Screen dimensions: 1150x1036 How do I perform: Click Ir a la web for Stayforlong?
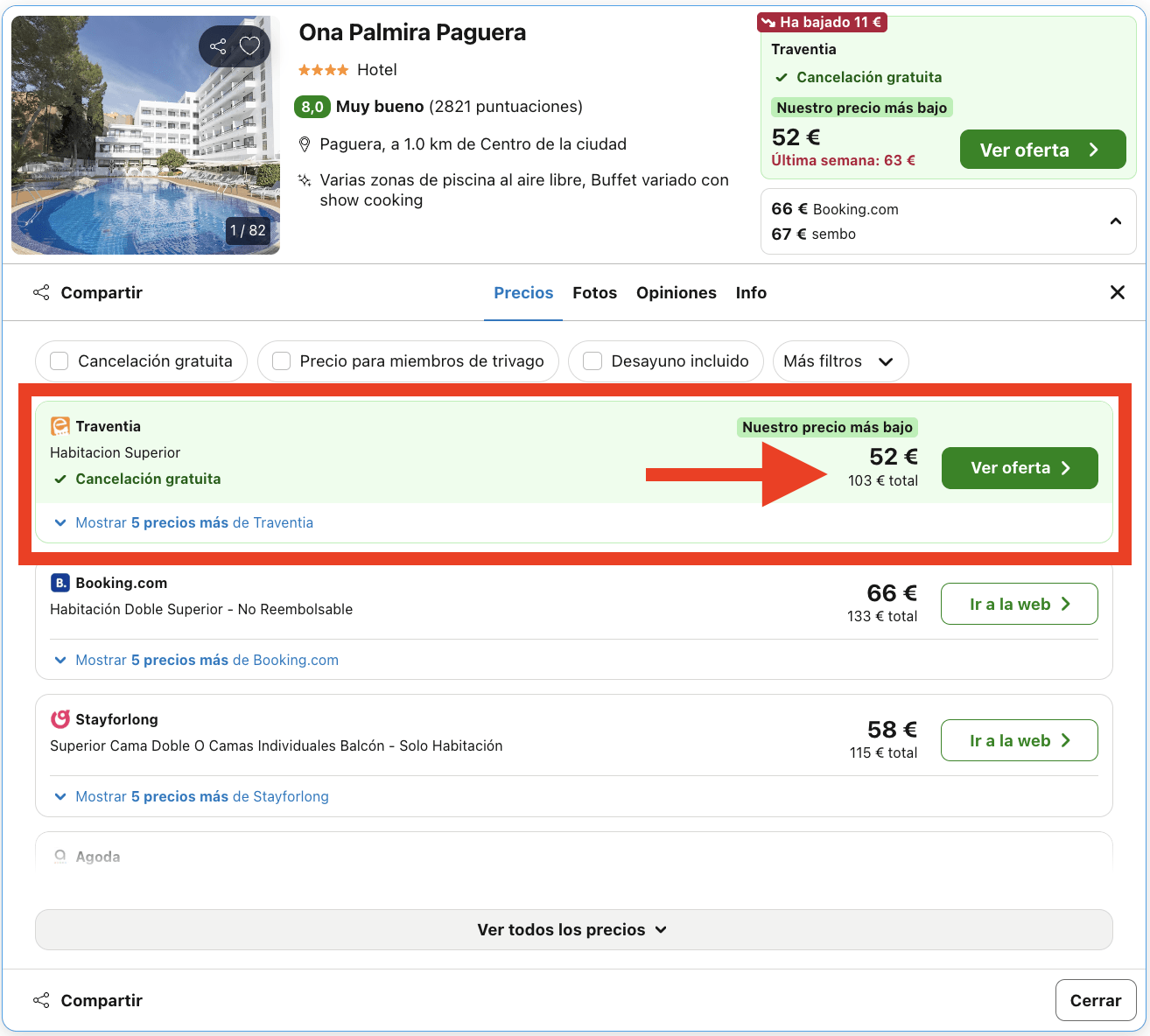pos(1020,740)
